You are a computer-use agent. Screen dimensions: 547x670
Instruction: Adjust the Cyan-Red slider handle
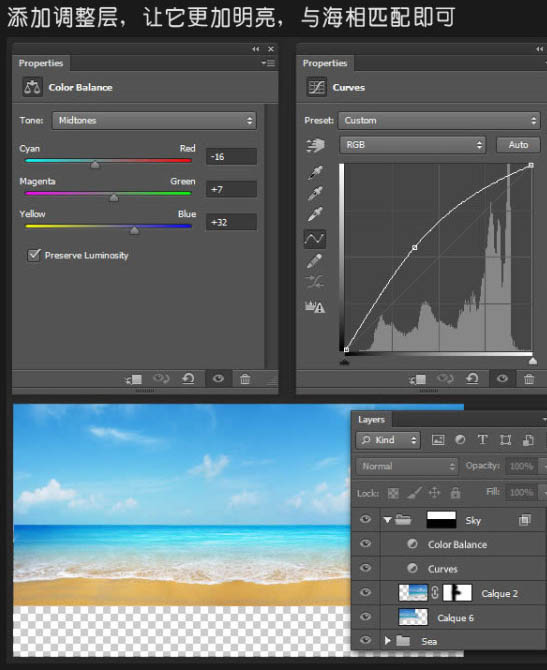(95, 164)
